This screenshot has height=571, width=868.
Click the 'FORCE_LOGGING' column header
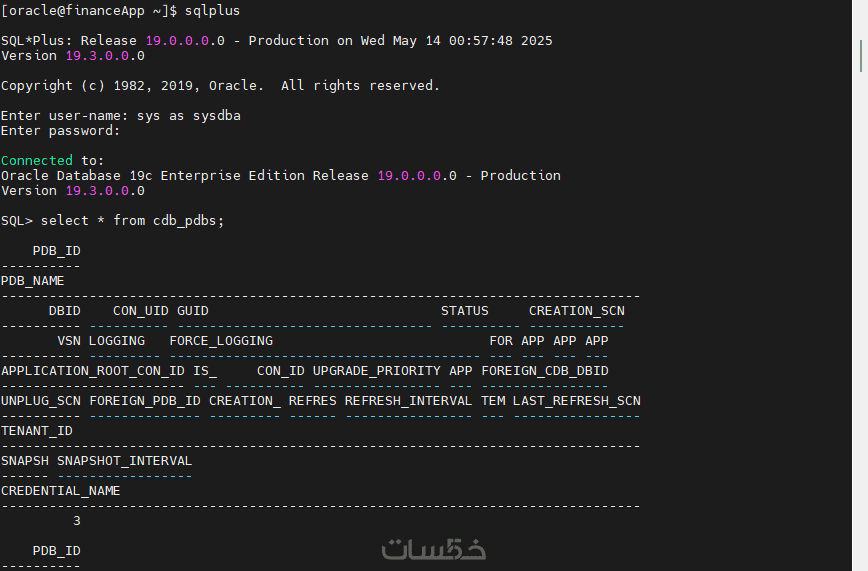pos(221,341)
